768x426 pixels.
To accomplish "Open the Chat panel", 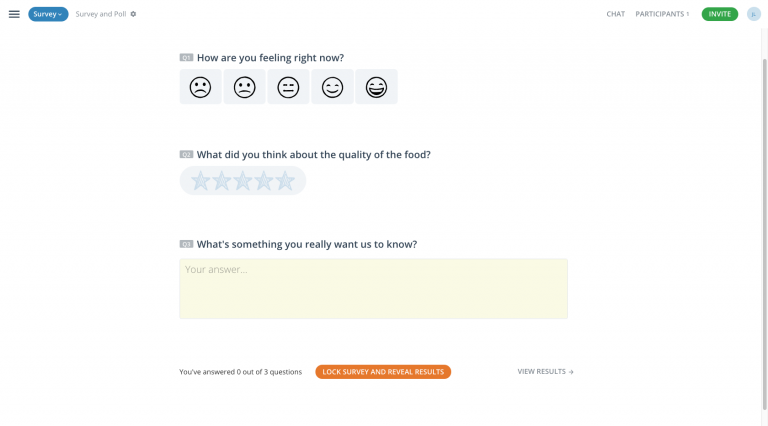I will [x=616, y=14].
